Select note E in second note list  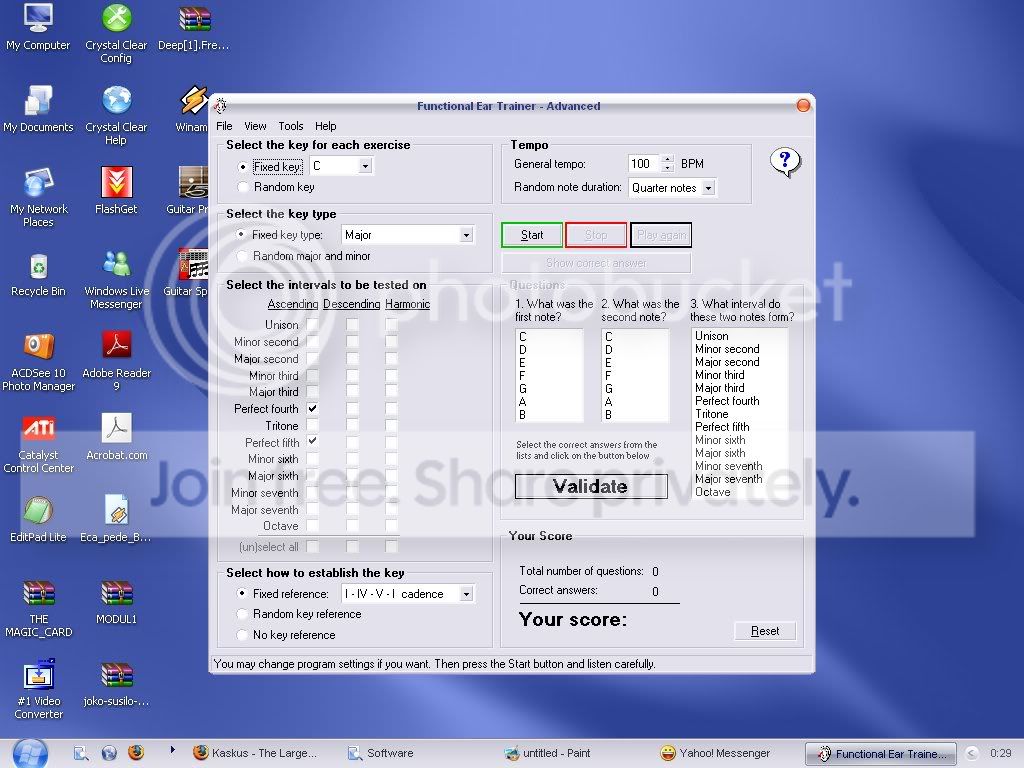coord(635,362)
